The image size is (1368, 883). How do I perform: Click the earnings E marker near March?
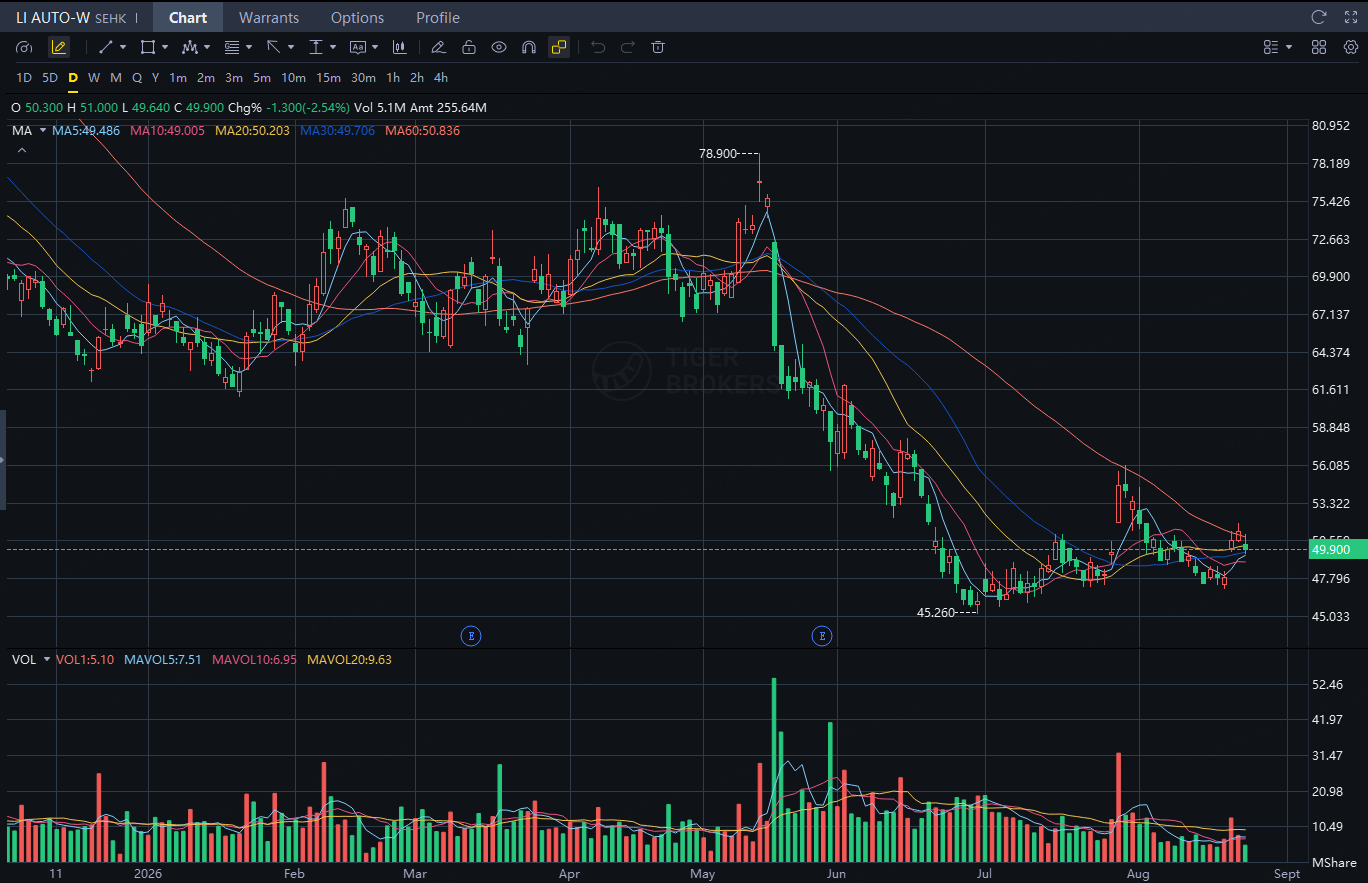pos(470,635)
